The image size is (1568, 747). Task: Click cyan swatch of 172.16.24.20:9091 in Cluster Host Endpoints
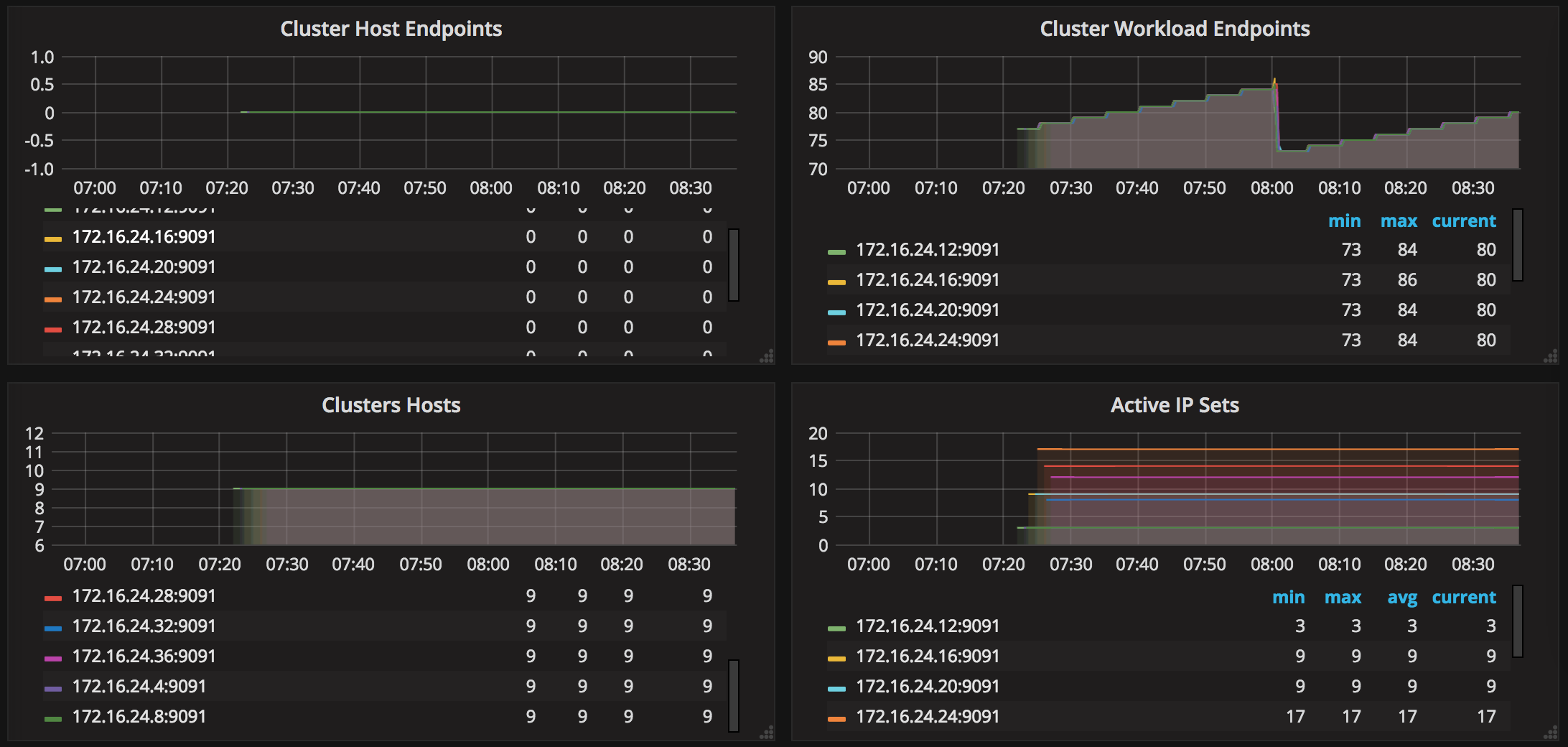tap(53, 269)
